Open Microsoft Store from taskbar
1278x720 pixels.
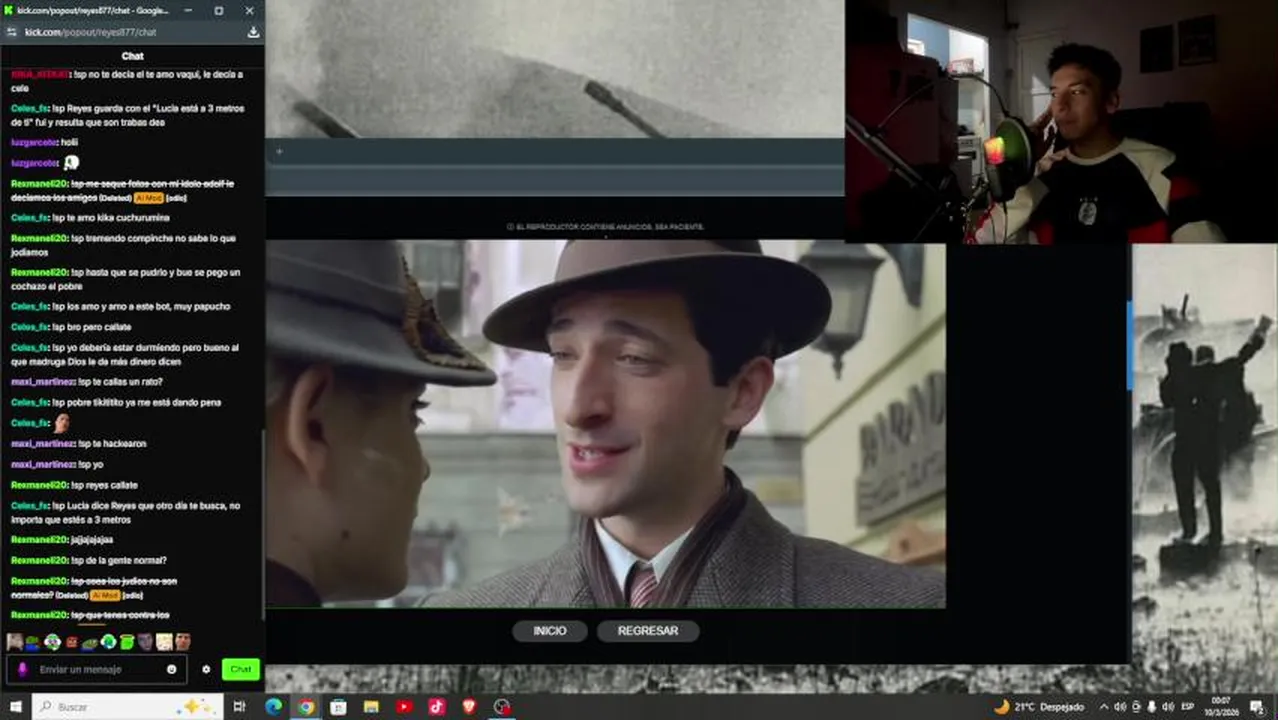point(339,707)
